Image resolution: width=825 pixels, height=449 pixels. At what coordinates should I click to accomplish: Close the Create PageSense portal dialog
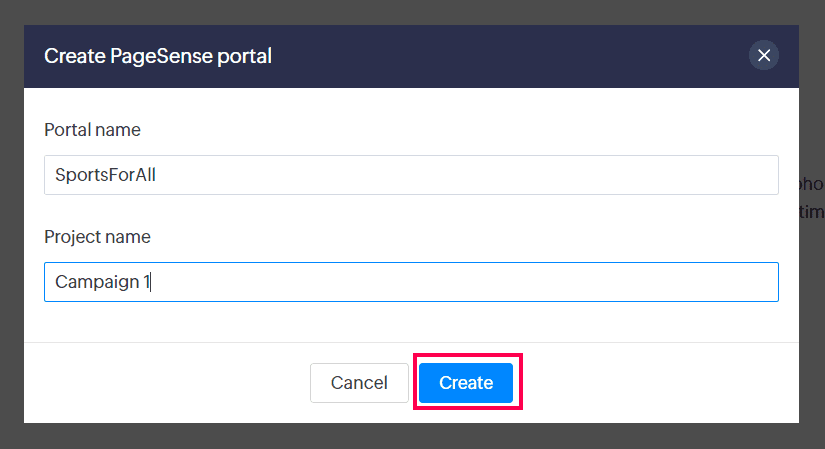tap(764, 56)
